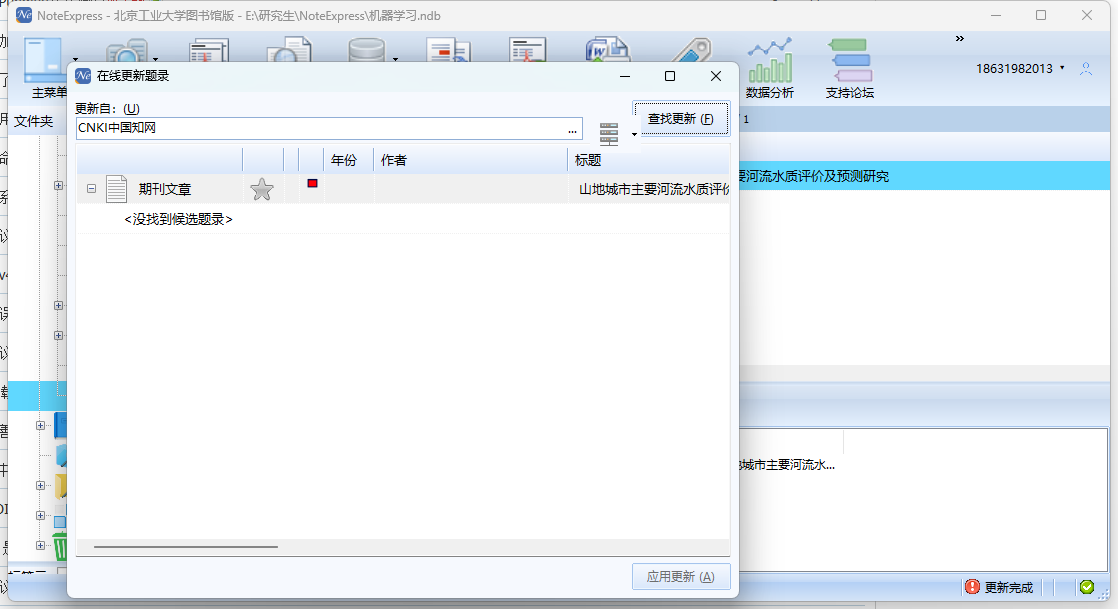Open the account 18631982013 dropdown
Screen dimensions: 1118x609
[1062, 69]
